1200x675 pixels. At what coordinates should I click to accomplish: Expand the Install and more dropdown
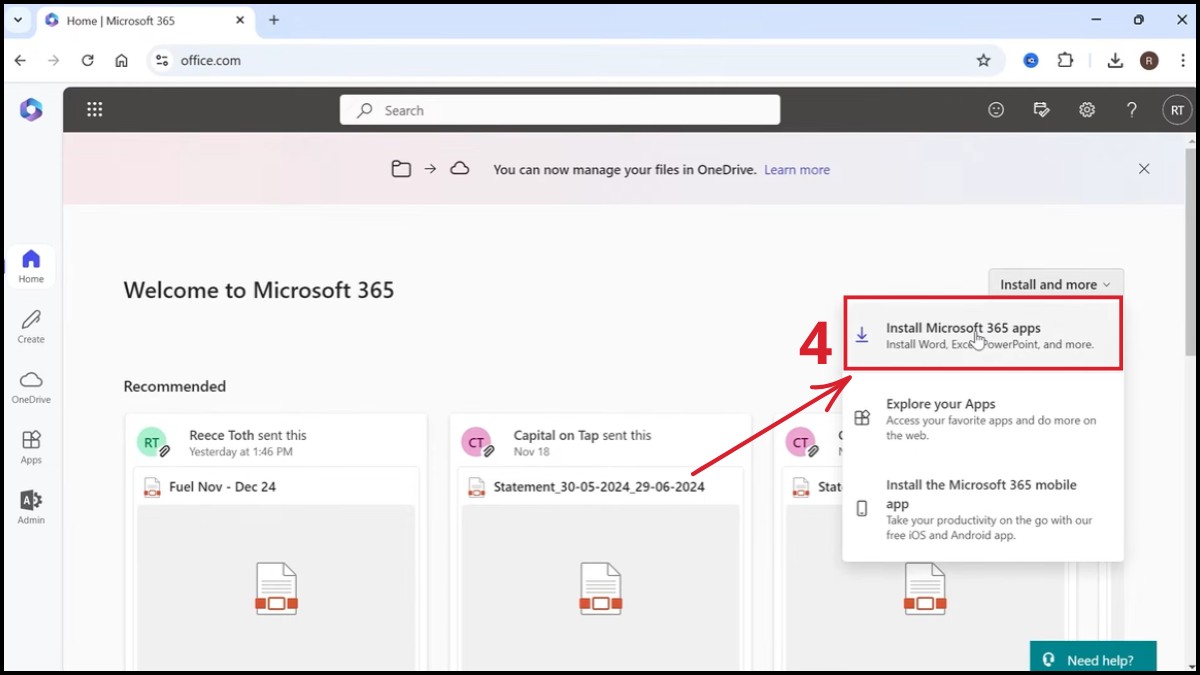point(1055,284)
